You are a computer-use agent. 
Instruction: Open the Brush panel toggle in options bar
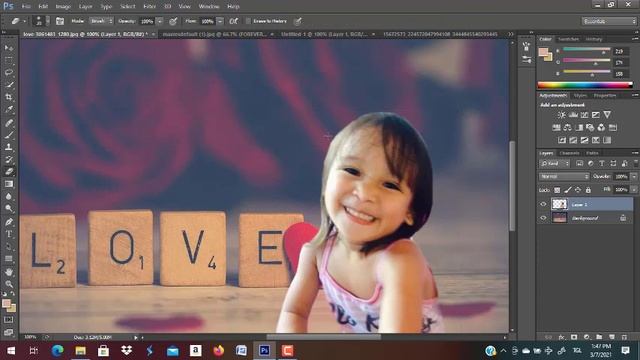point(60,21)
